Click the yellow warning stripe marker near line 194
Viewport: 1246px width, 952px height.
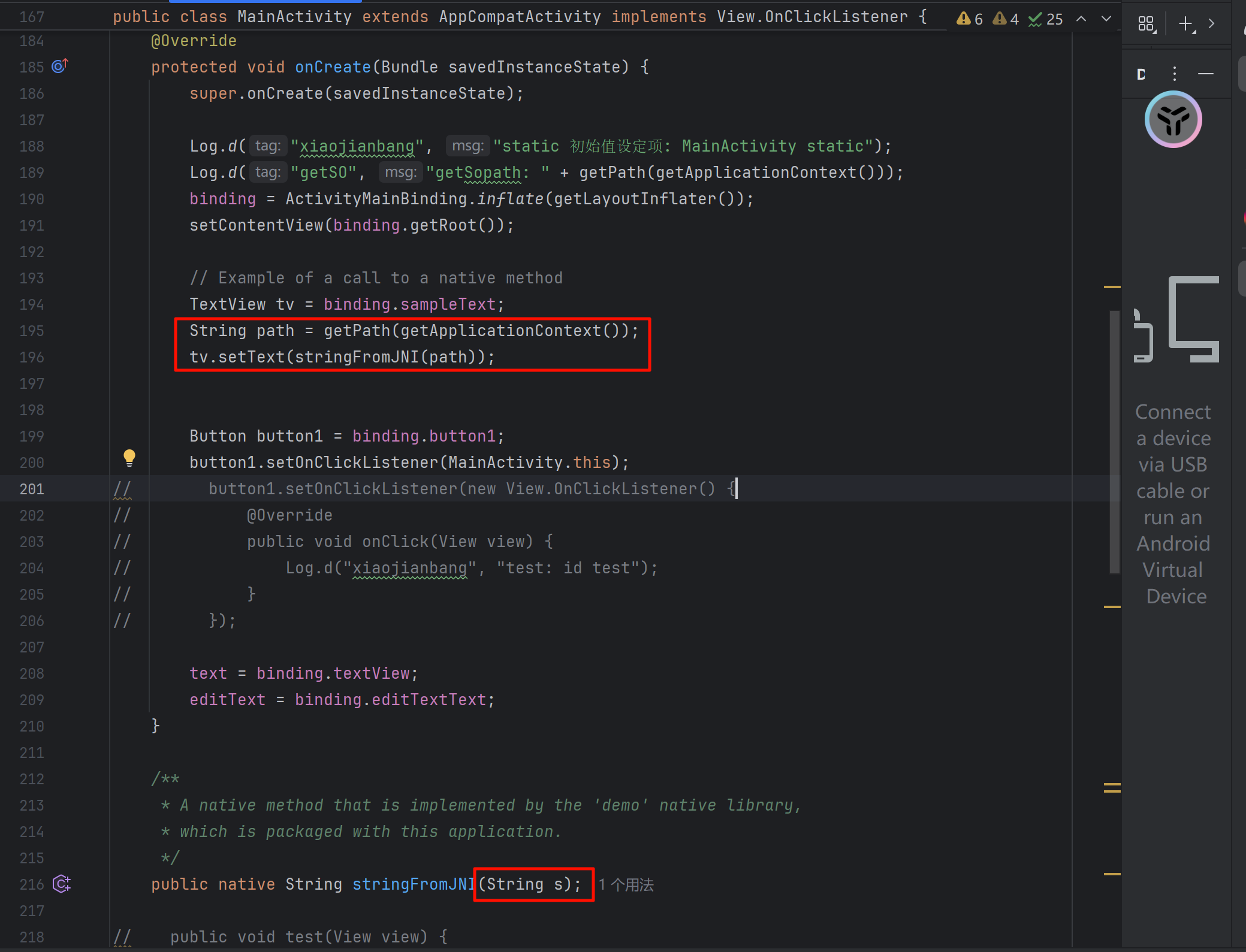(x=1112, y=288)
